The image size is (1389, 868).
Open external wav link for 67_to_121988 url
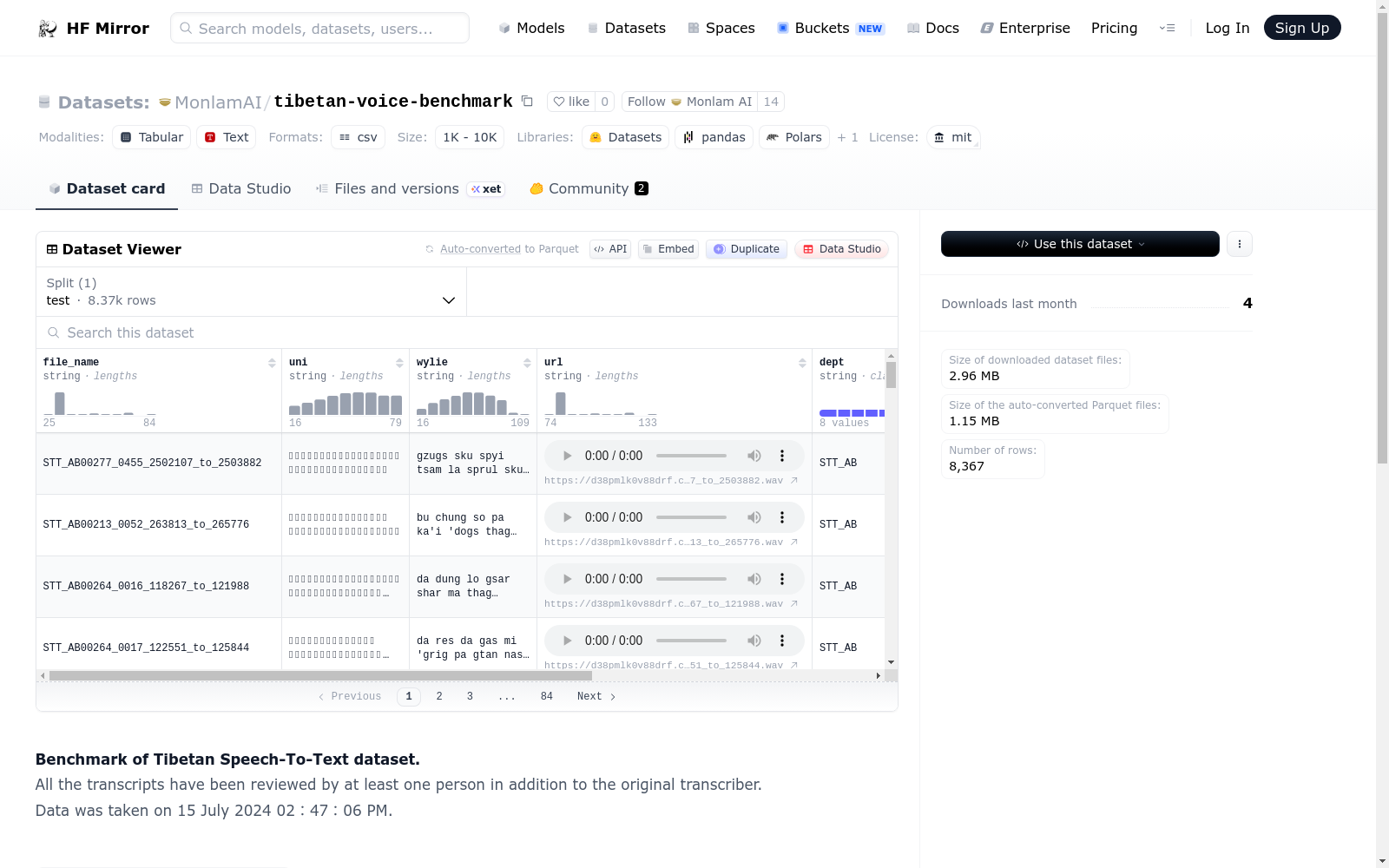pos(671,604)
